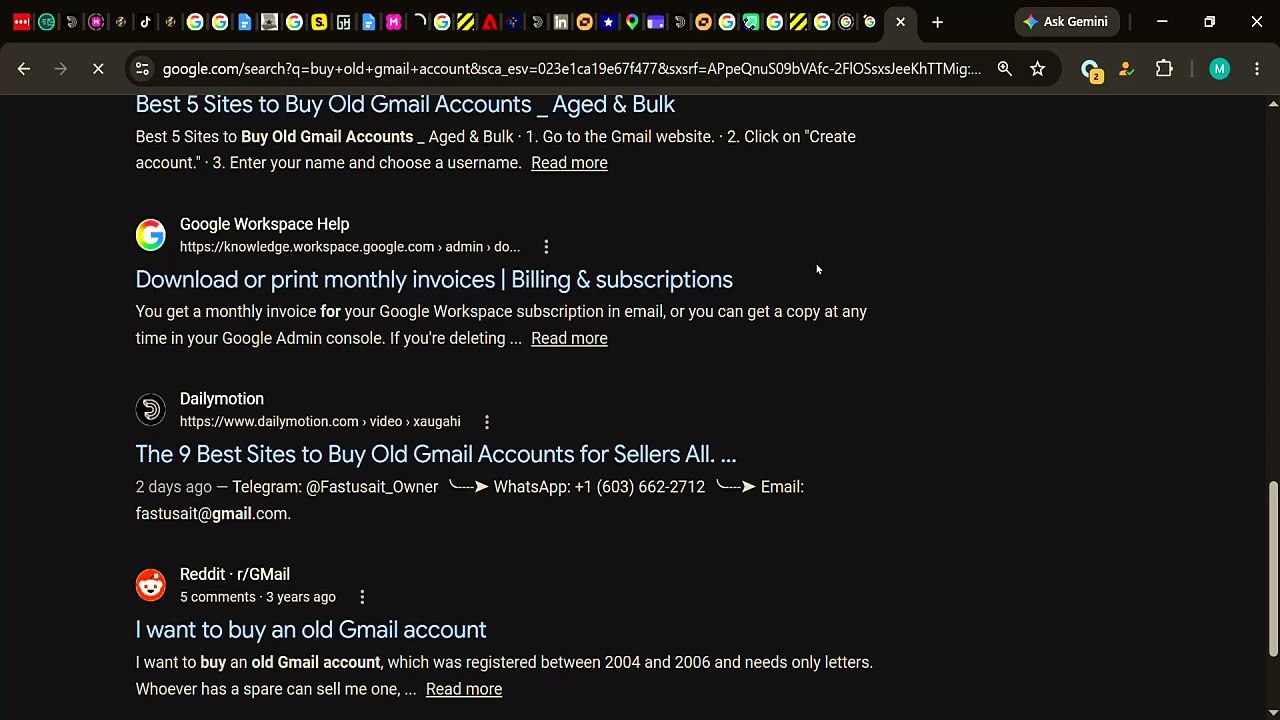Viewport: 1280px width, 720px height.
Task: Click the Google Workspace Help favicon
Action: tap(151, 235)
